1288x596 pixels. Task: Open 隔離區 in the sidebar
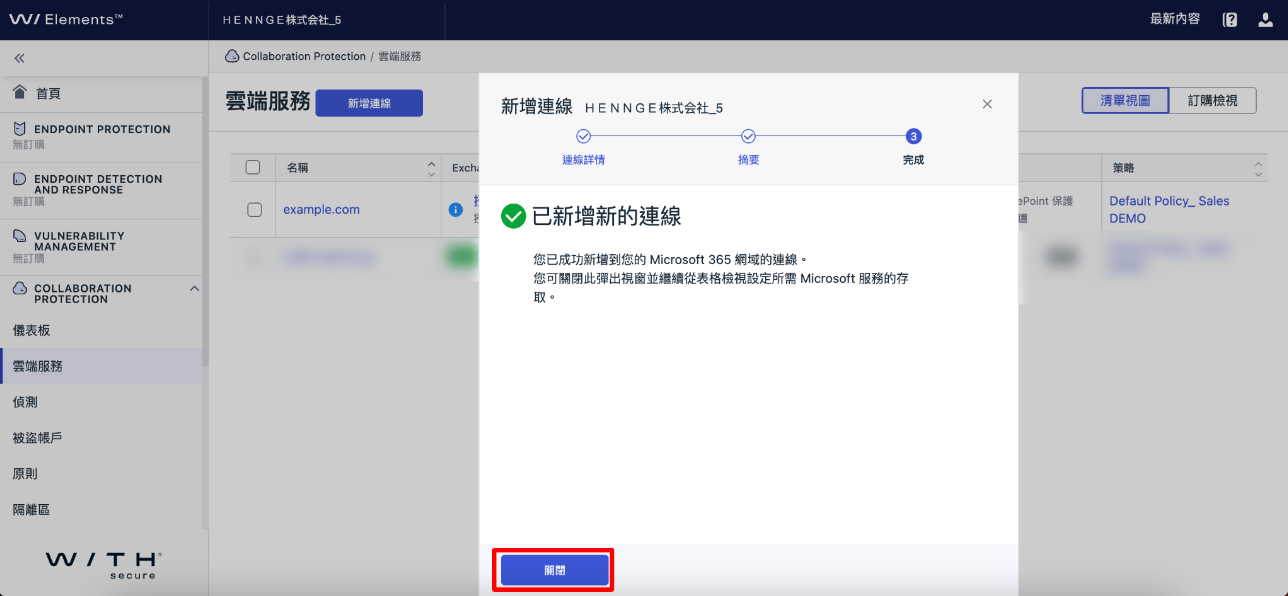click(x=102, y=510)
